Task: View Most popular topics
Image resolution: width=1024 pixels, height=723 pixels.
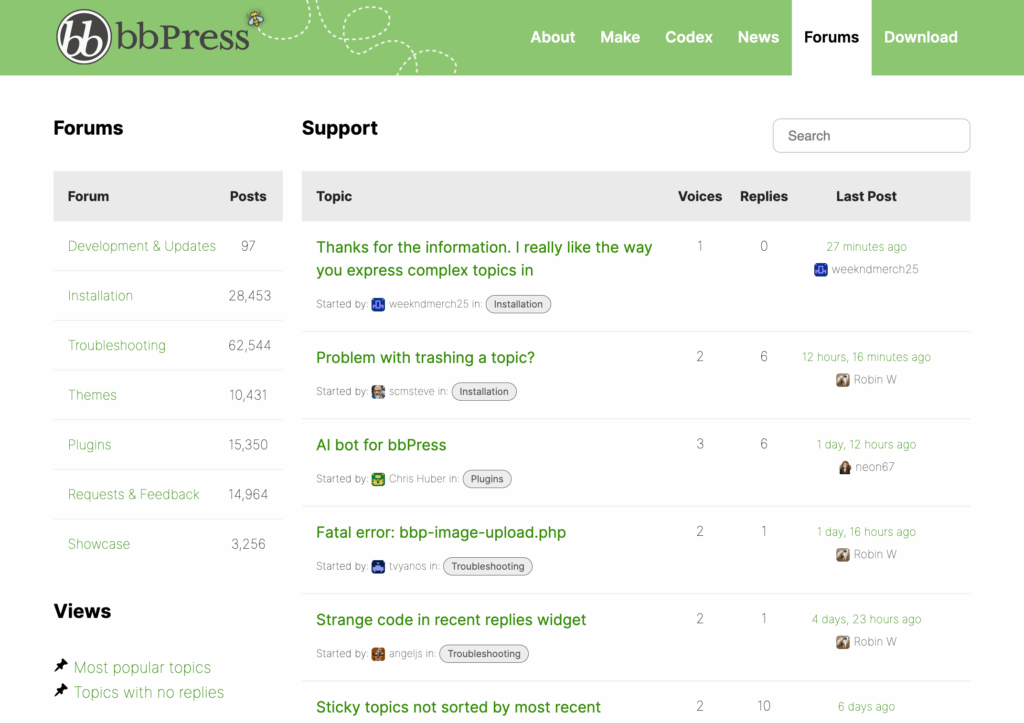Action: point(144,667)
